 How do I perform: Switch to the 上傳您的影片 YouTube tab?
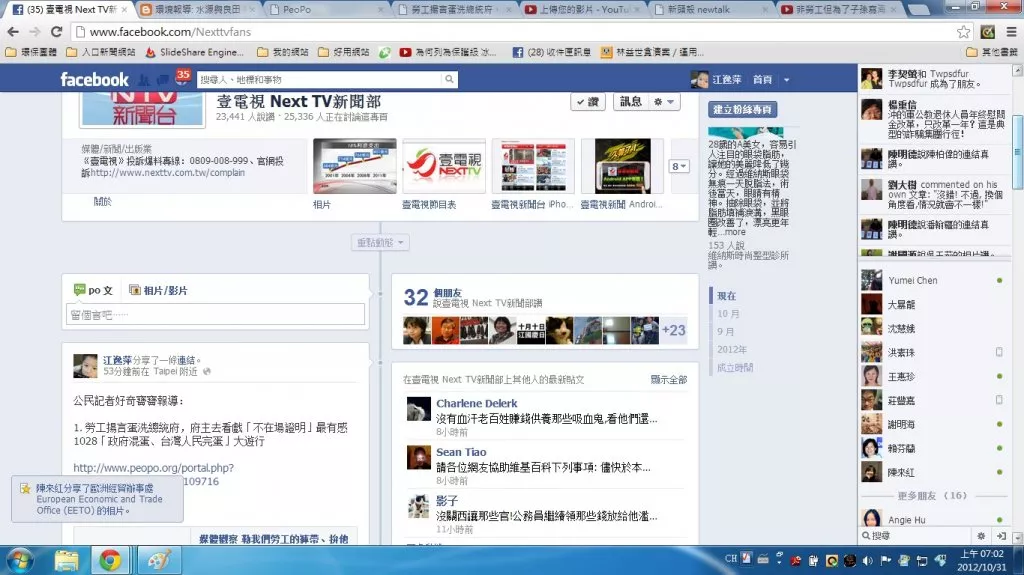[x=583, y=10]
